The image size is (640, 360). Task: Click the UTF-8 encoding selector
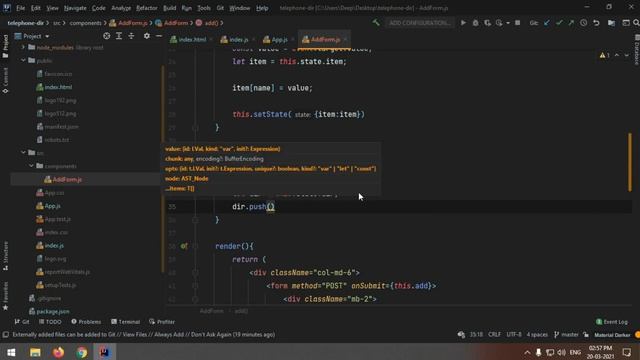514,334
